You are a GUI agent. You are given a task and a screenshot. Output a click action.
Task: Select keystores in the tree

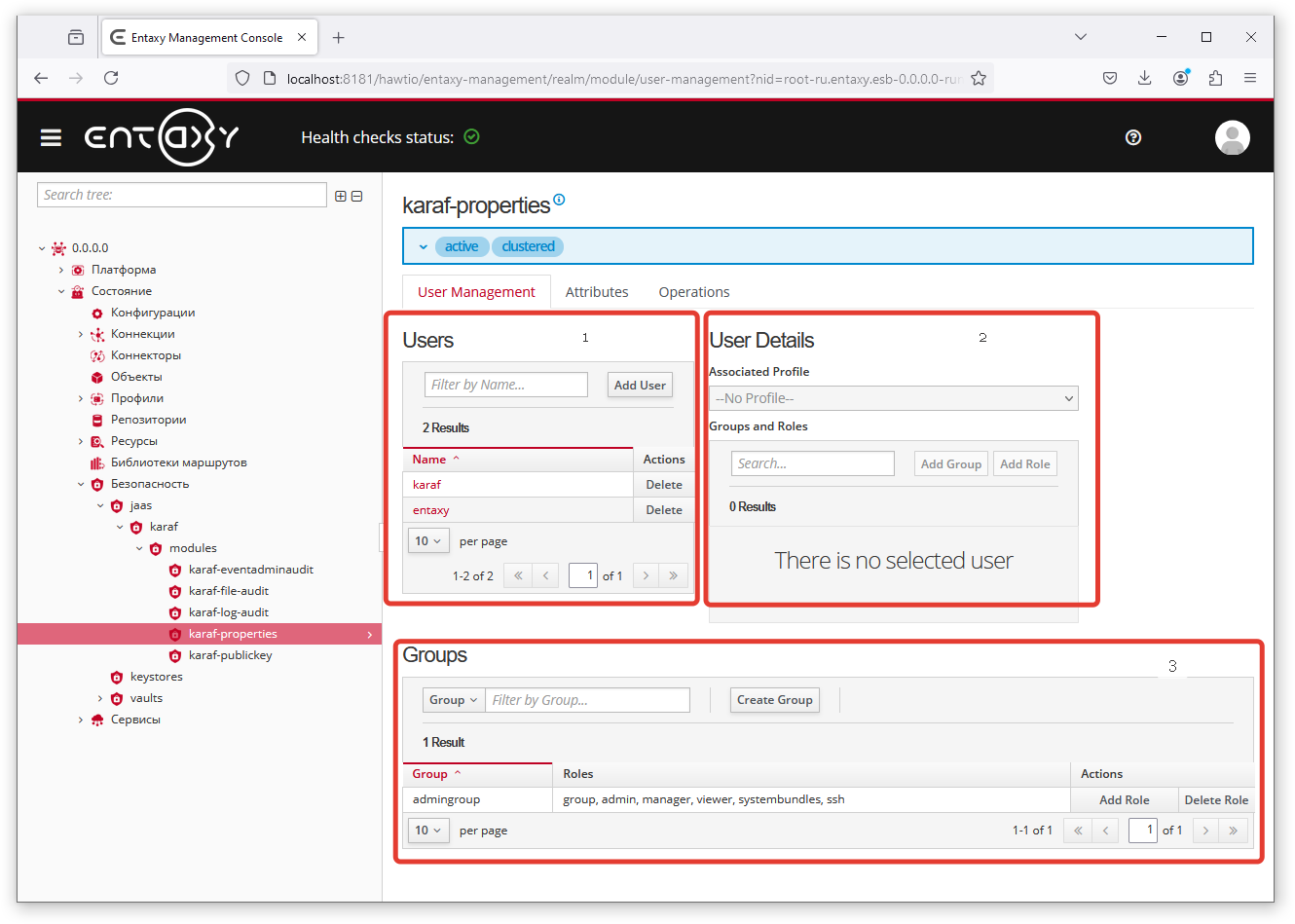pyautogui.click(x=157, y=677)
